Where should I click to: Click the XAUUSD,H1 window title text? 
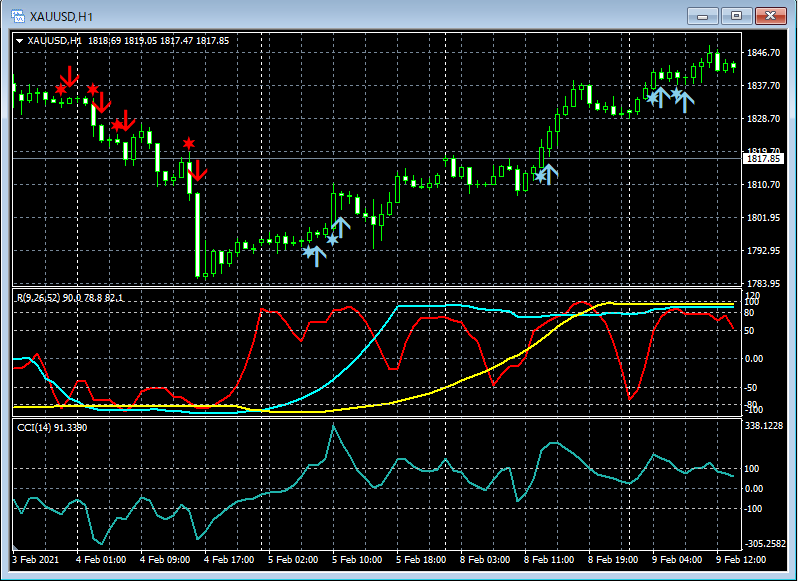(x=61, y=17)
